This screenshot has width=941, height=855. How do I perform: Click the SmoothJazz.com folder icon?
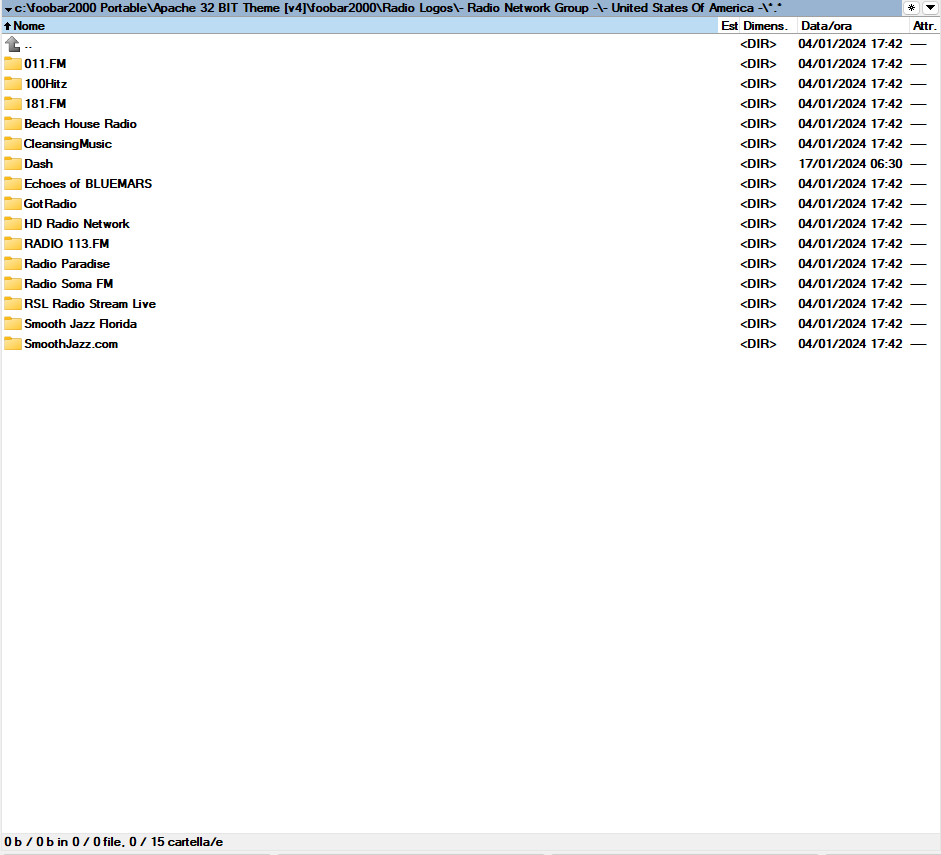(x=13, y=344)
